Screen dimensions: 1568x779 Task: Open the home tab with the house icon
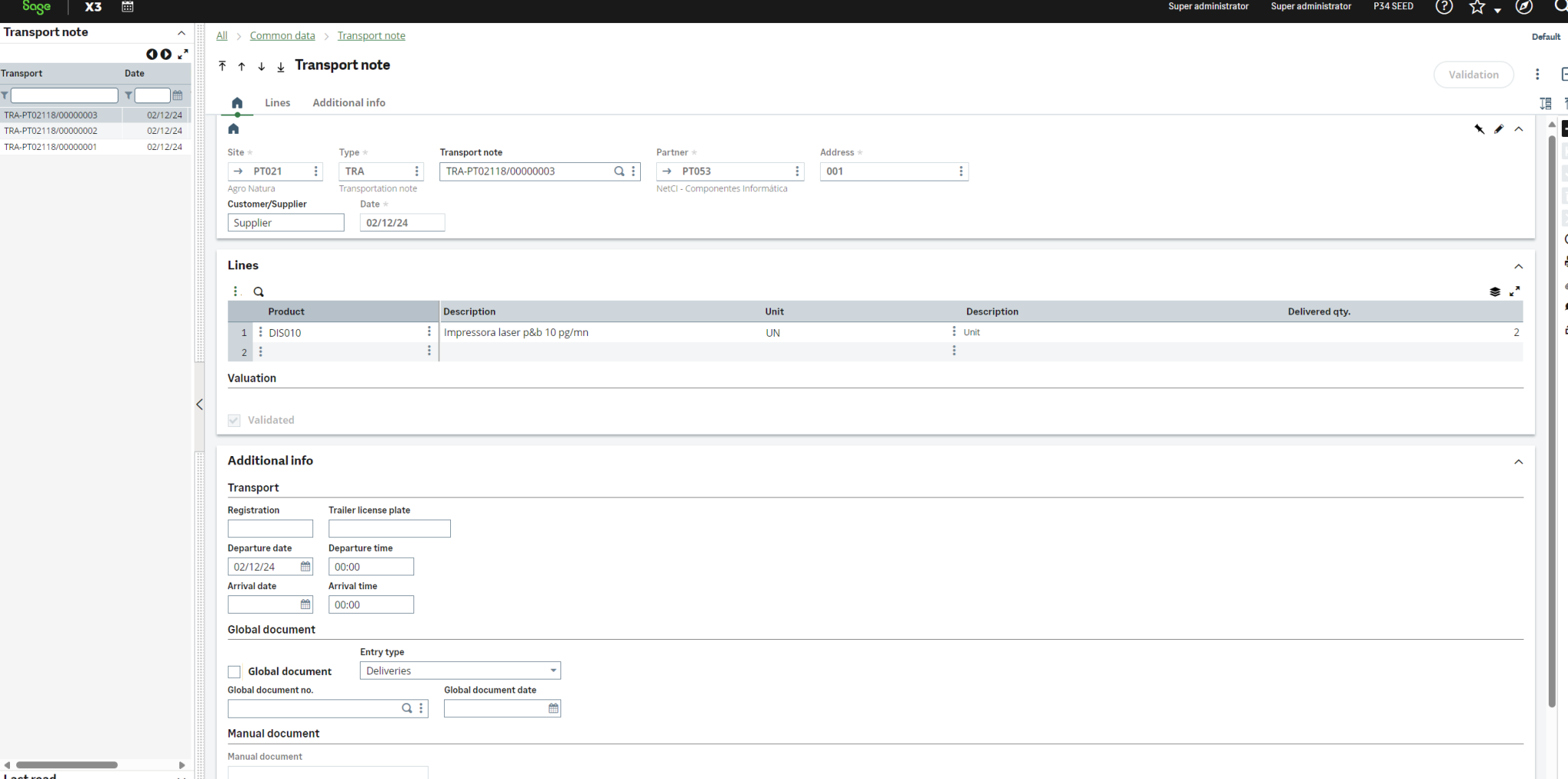point(237,102)
